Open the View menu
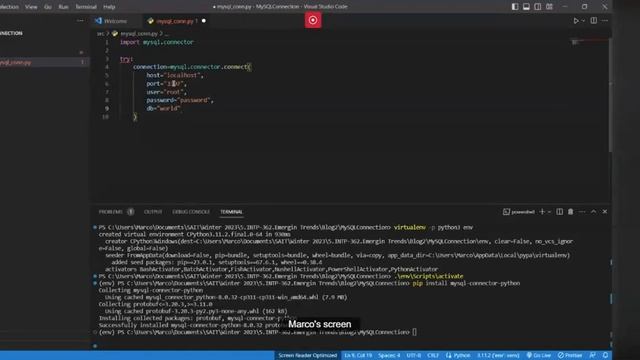This screenshot has width=640, height=360. (x=31, y=7)
